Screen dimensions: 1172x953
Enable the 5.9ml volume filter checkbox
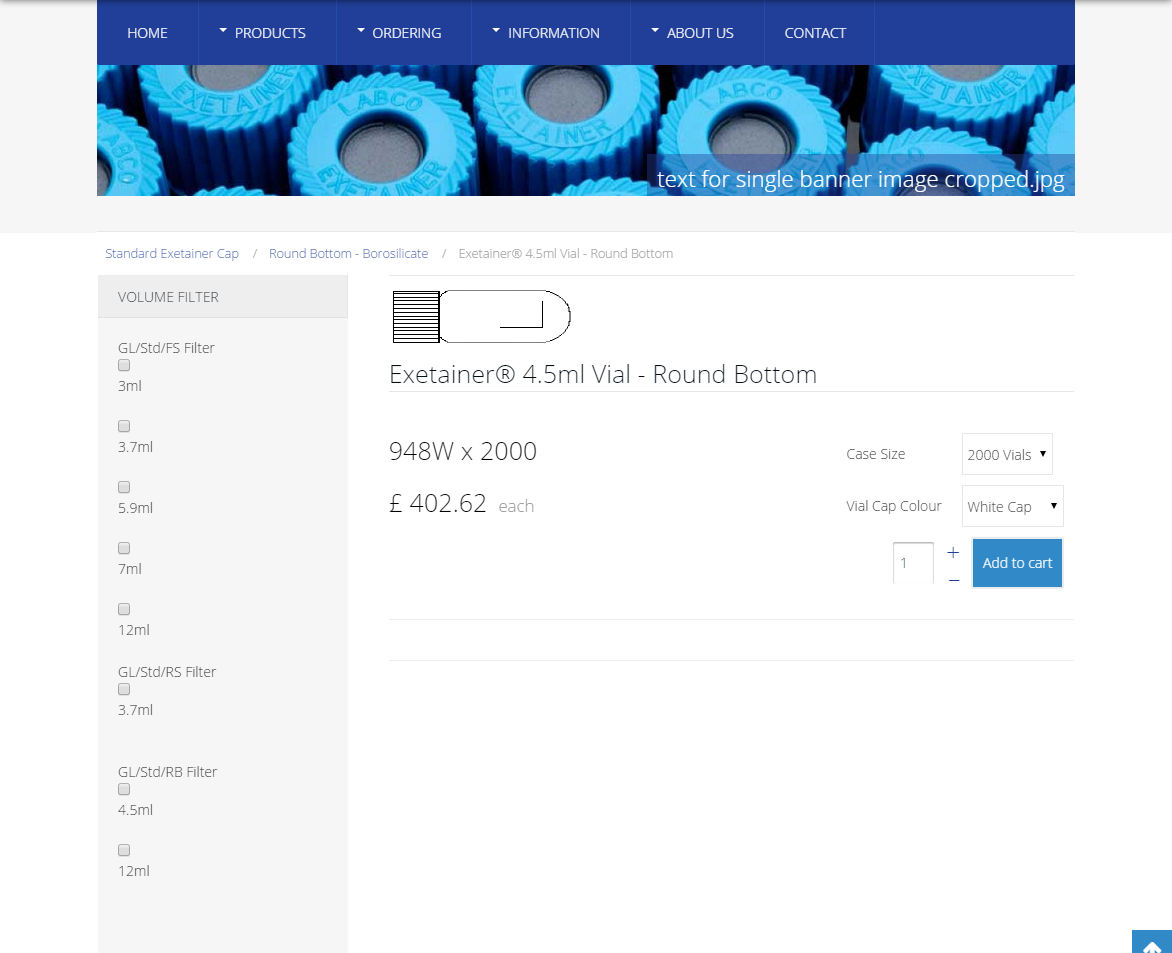pos(124,487)
